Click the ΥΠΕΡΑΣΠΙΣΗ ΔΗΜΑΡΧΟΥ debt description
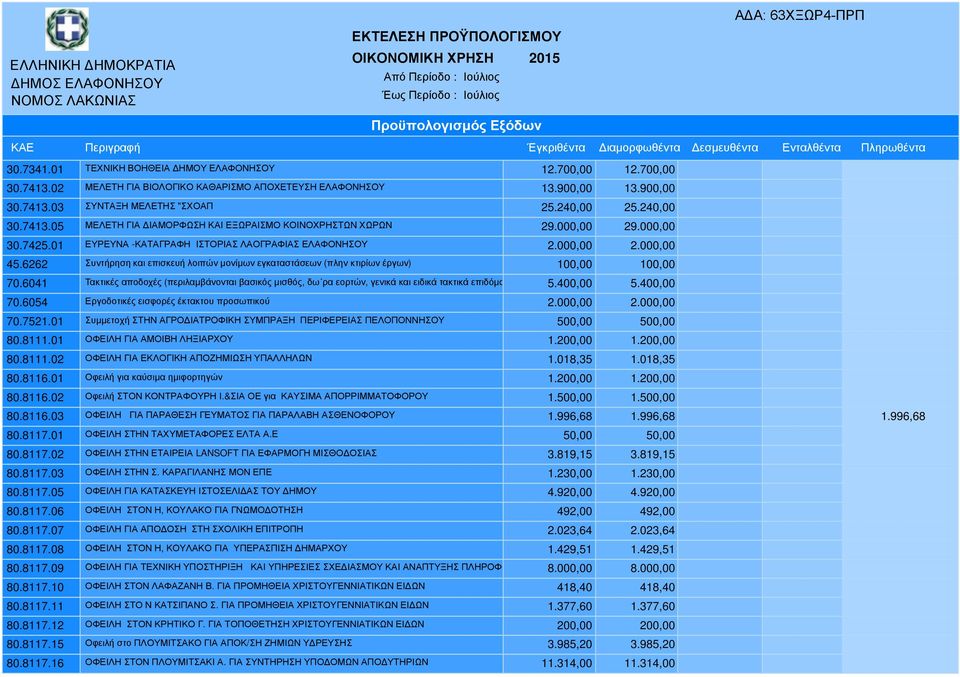 click(216, 548)
